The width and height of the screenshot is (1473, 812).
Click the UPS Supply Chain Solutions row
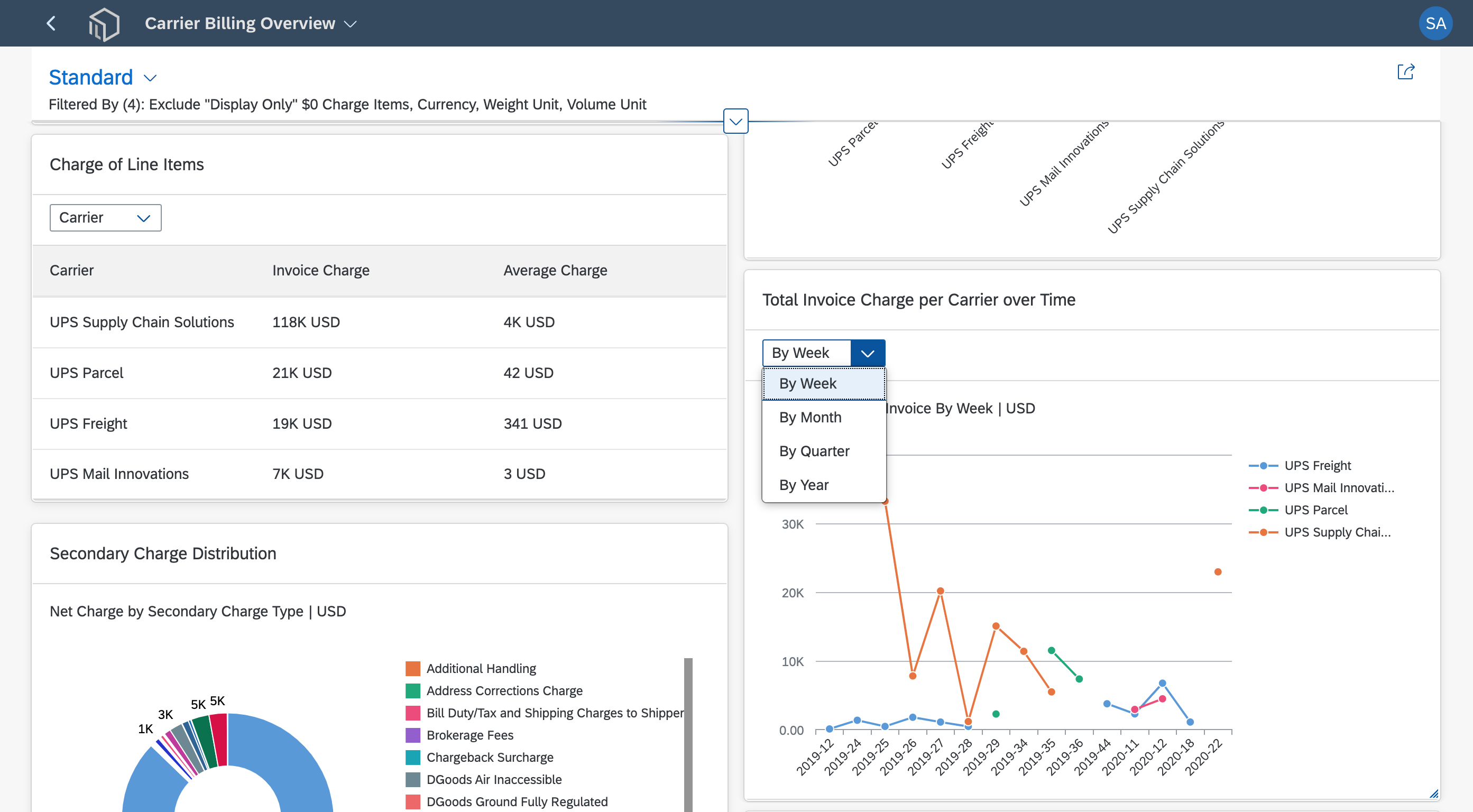pyautogui.click(x=379, y=322)
